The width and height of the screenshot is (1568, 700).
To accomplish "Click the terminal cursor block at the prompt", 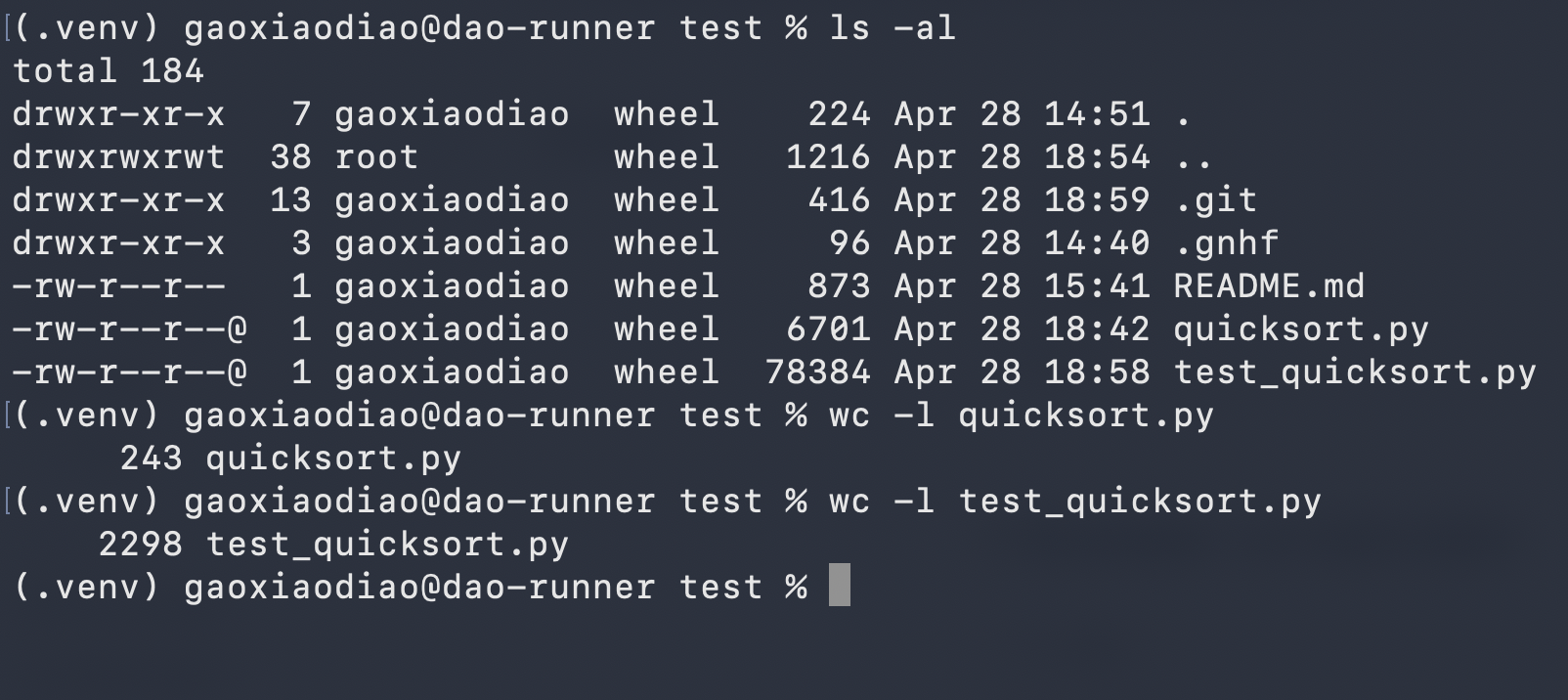I will pos(839,586).
